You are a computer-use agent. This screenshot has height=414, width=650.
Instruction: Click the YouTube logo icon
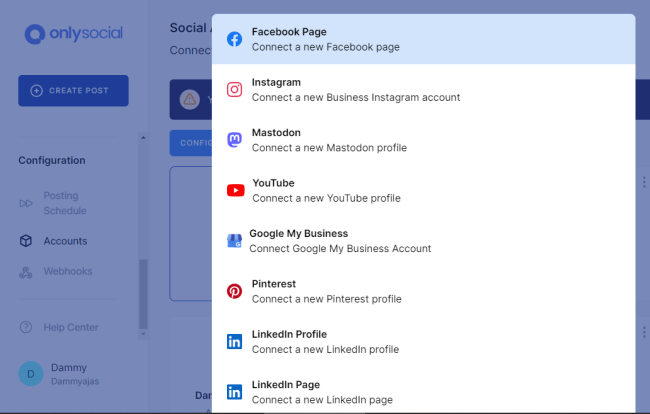point(235,190)
